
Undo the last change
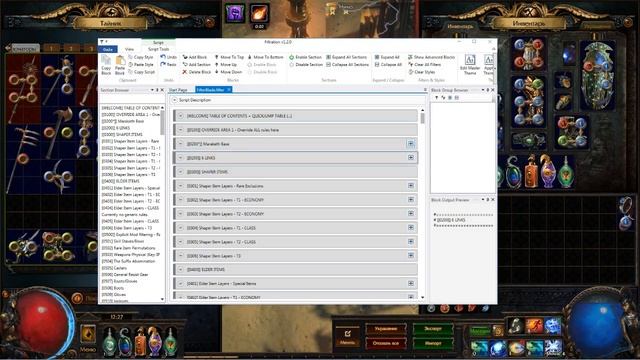pos(169,57)
